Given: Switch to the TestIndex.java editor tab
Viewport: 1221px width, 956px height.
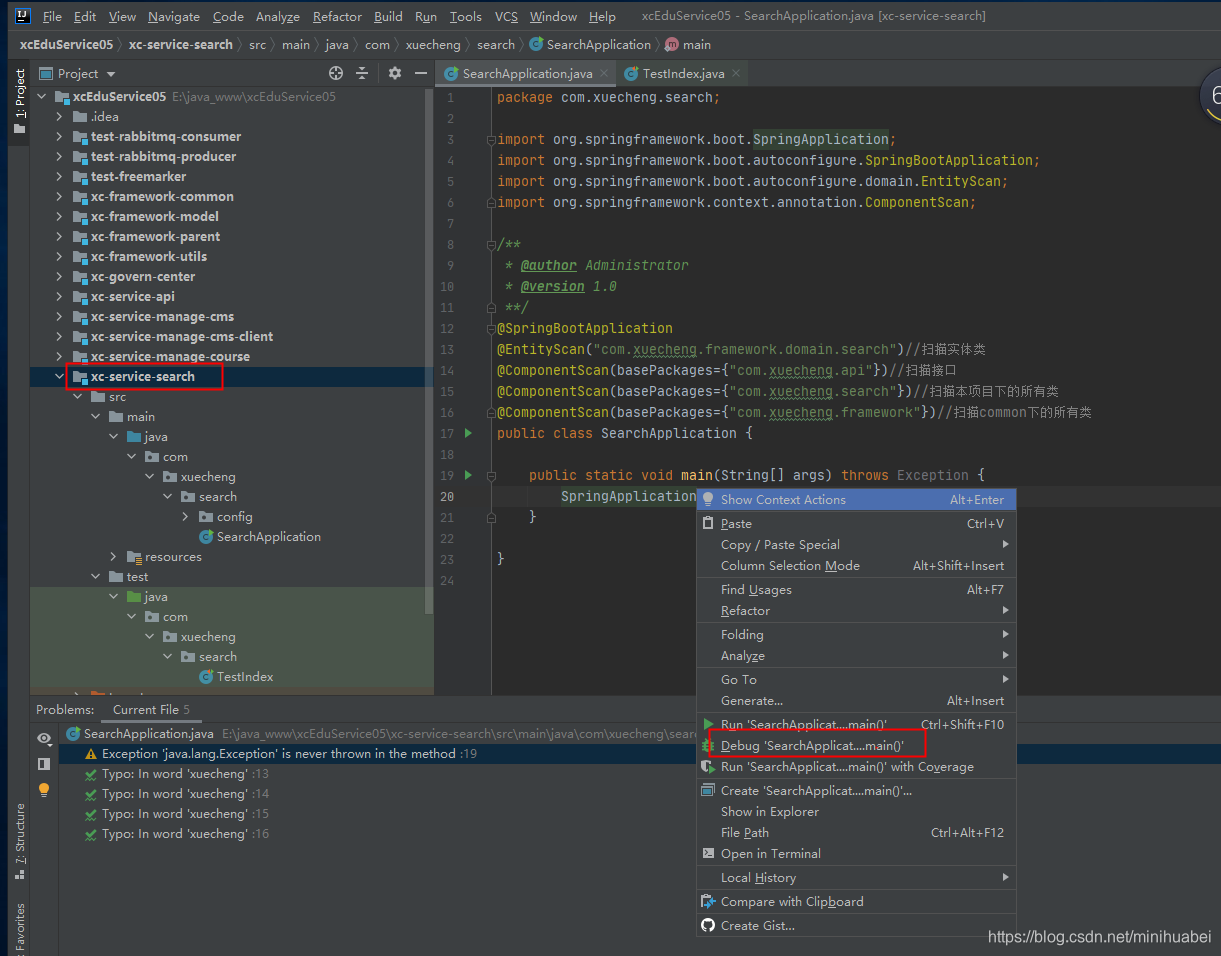Looking at the screenshot, I should coord(683,73).
